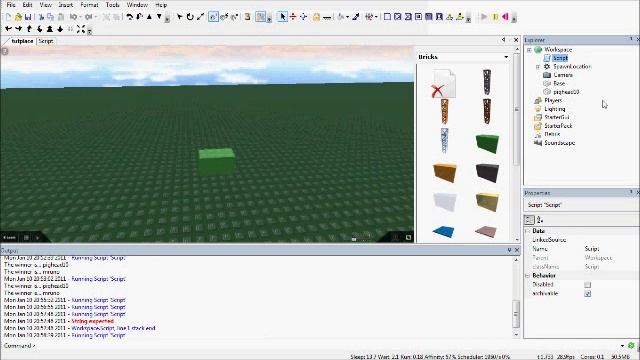Switch to the Script tab
The image size is (640, 360).
(x=46, y=41)
